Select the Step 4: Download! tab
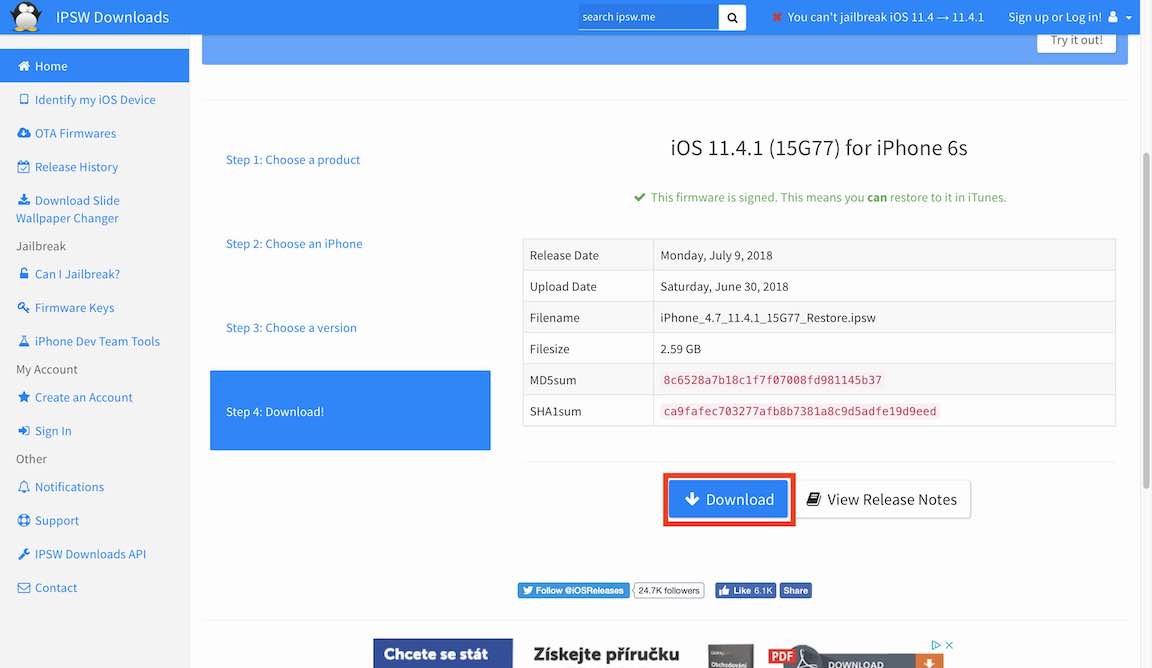Screen dimensions: 1152x668 tap(350, 410)
